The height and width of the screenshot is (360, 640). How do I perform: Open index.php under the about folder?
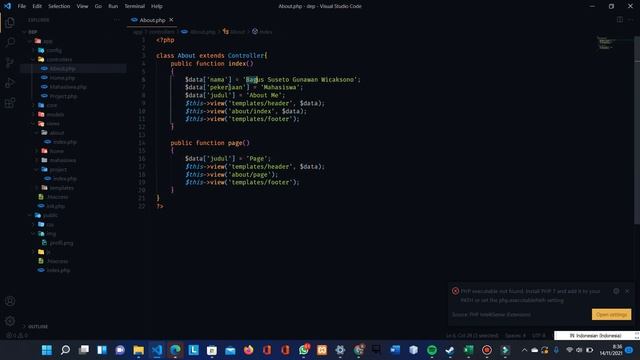pyautogui.click(x=65, y=142)
